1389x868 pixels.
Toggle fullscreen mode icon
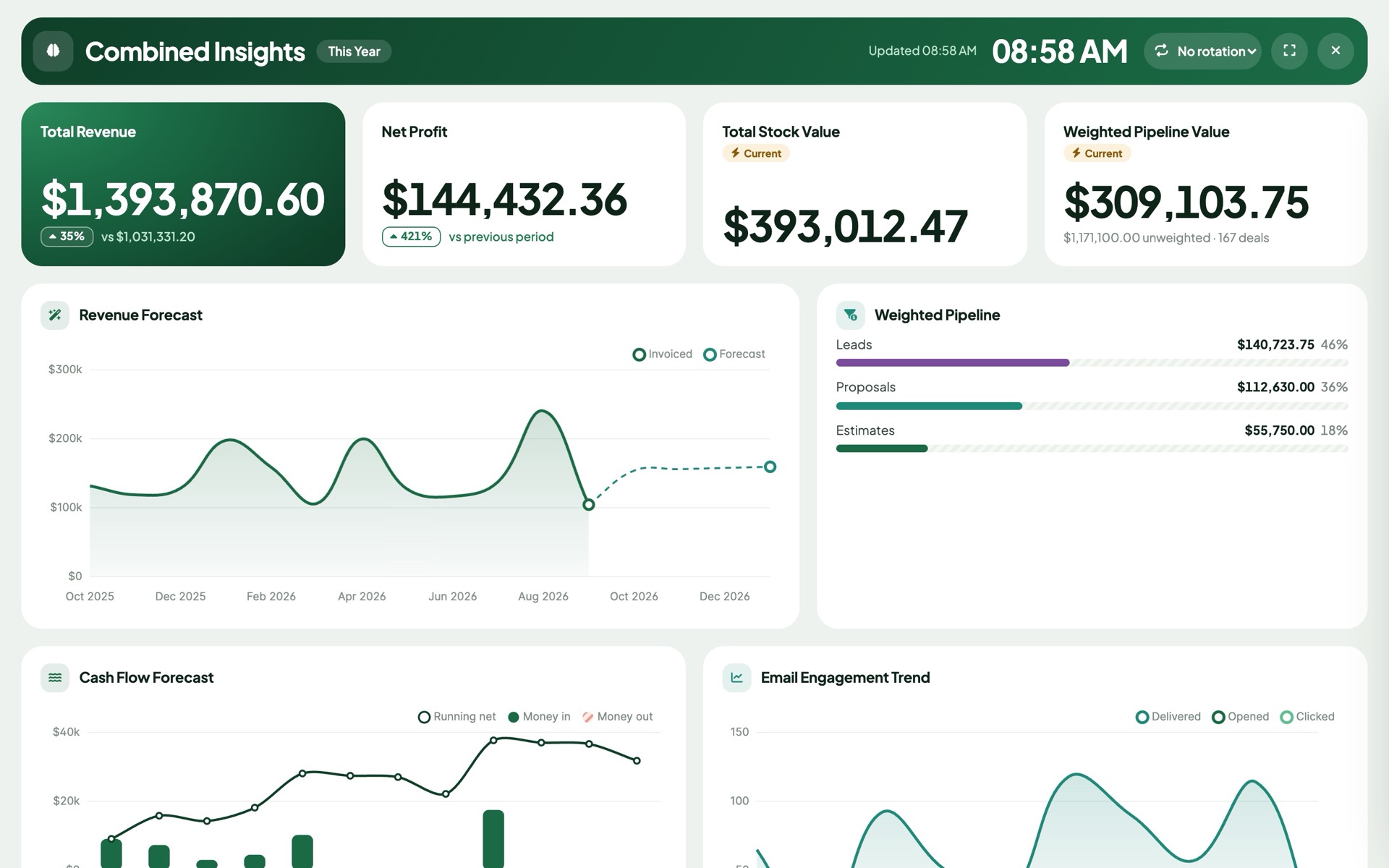pyautogui.click(x=1289, y=51)
